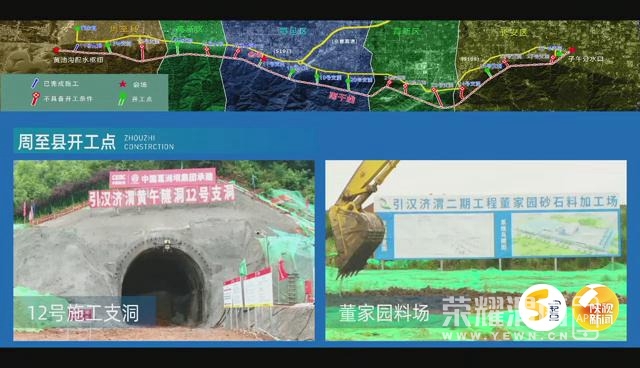Click the 12号施工支洞 caption
The width and height of the screenshot is (640, 368).
pyautogui.click(x=83, y=314)
